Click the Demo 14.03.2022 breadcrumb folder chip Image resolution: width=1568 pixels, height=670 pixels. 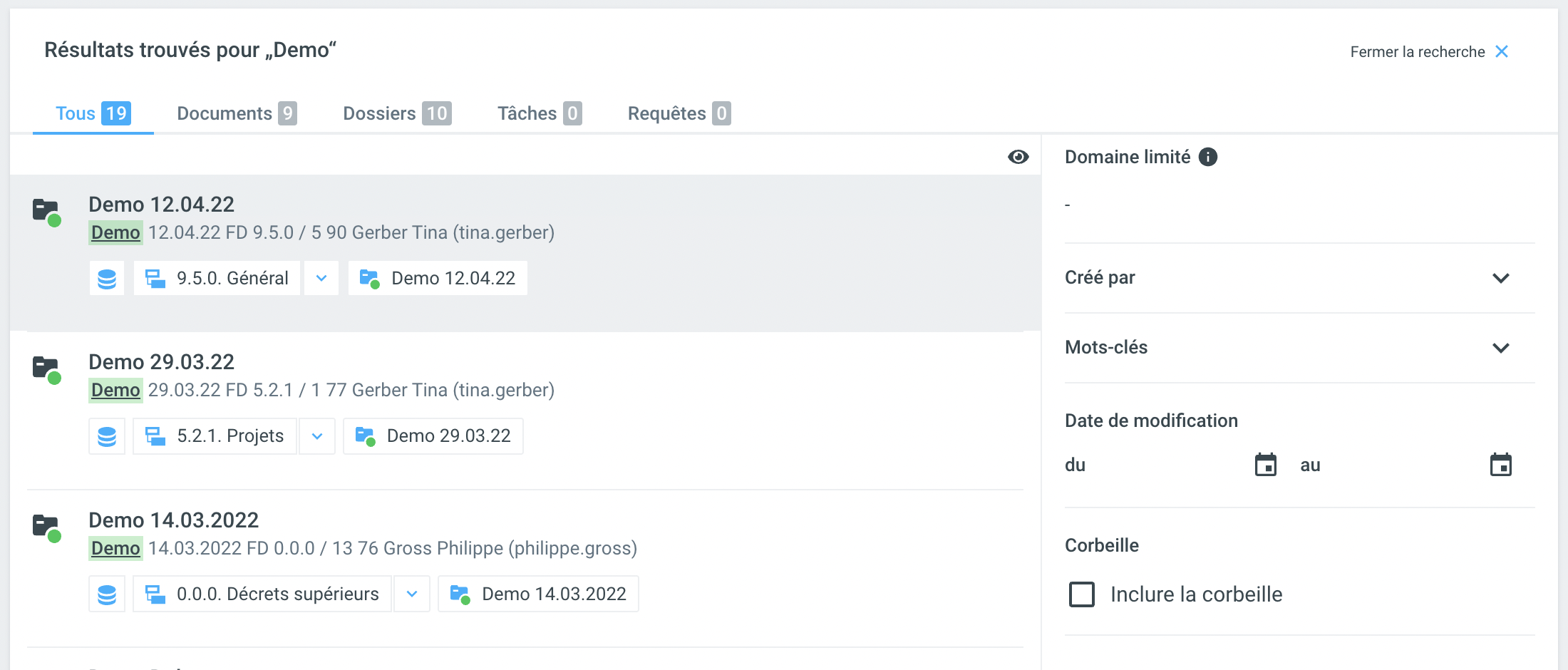[x=539, y=594]
